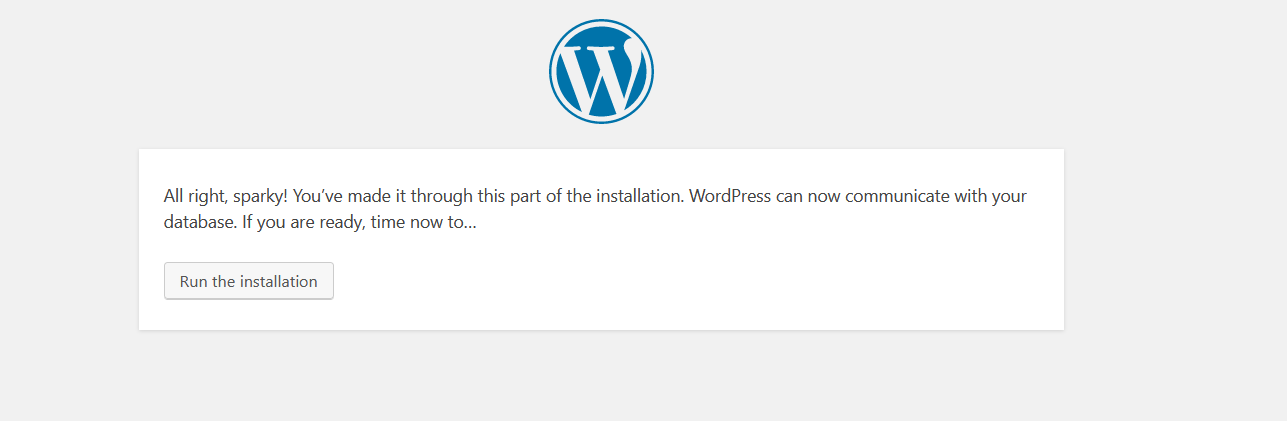1287x421 pixels.
Task: Click the word "ready," in the message
Action: point(342,222)
